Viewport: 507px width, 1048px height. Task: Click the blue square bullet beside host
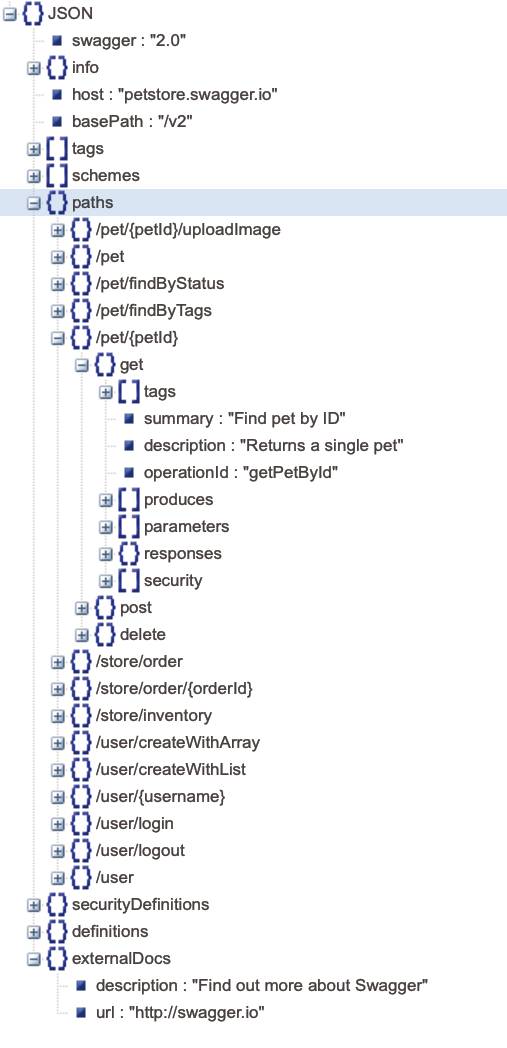pos(57,95)
